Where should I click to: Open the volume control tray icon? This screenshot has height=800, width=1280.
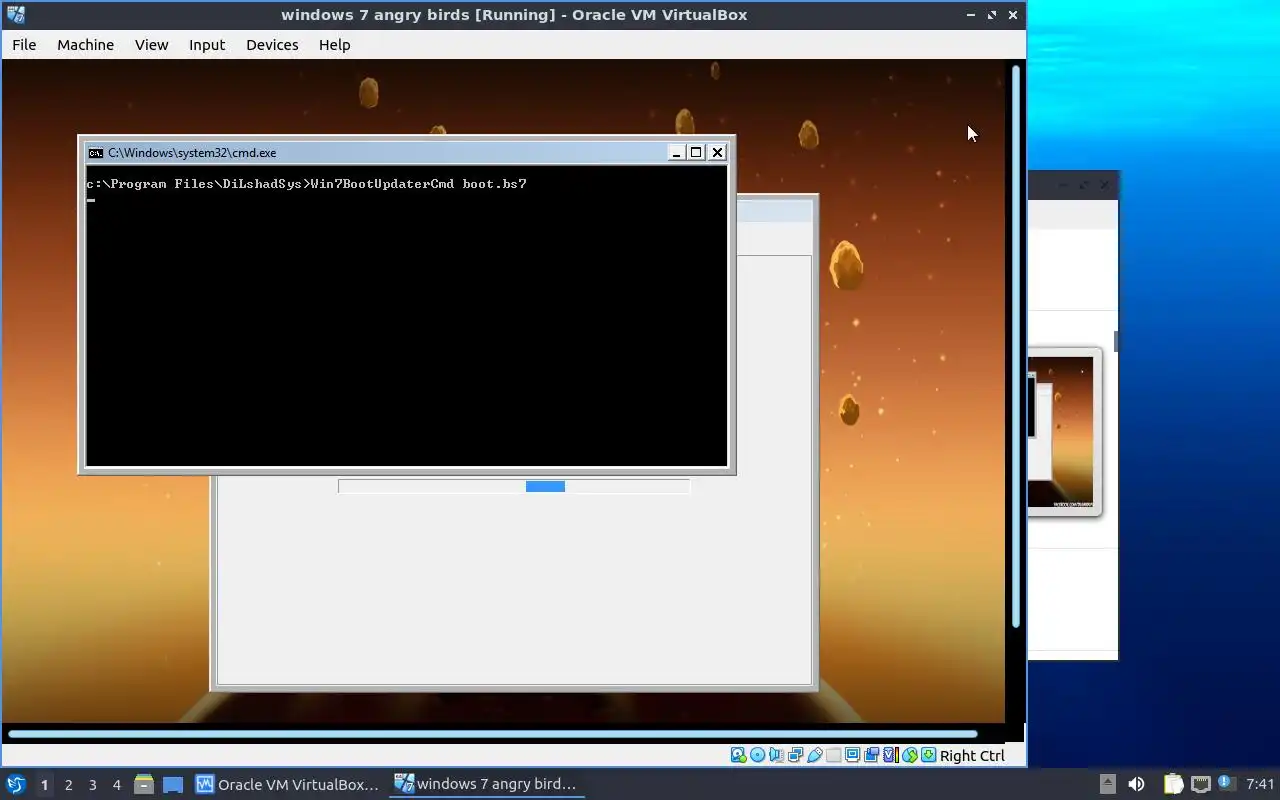(1136, 784)
